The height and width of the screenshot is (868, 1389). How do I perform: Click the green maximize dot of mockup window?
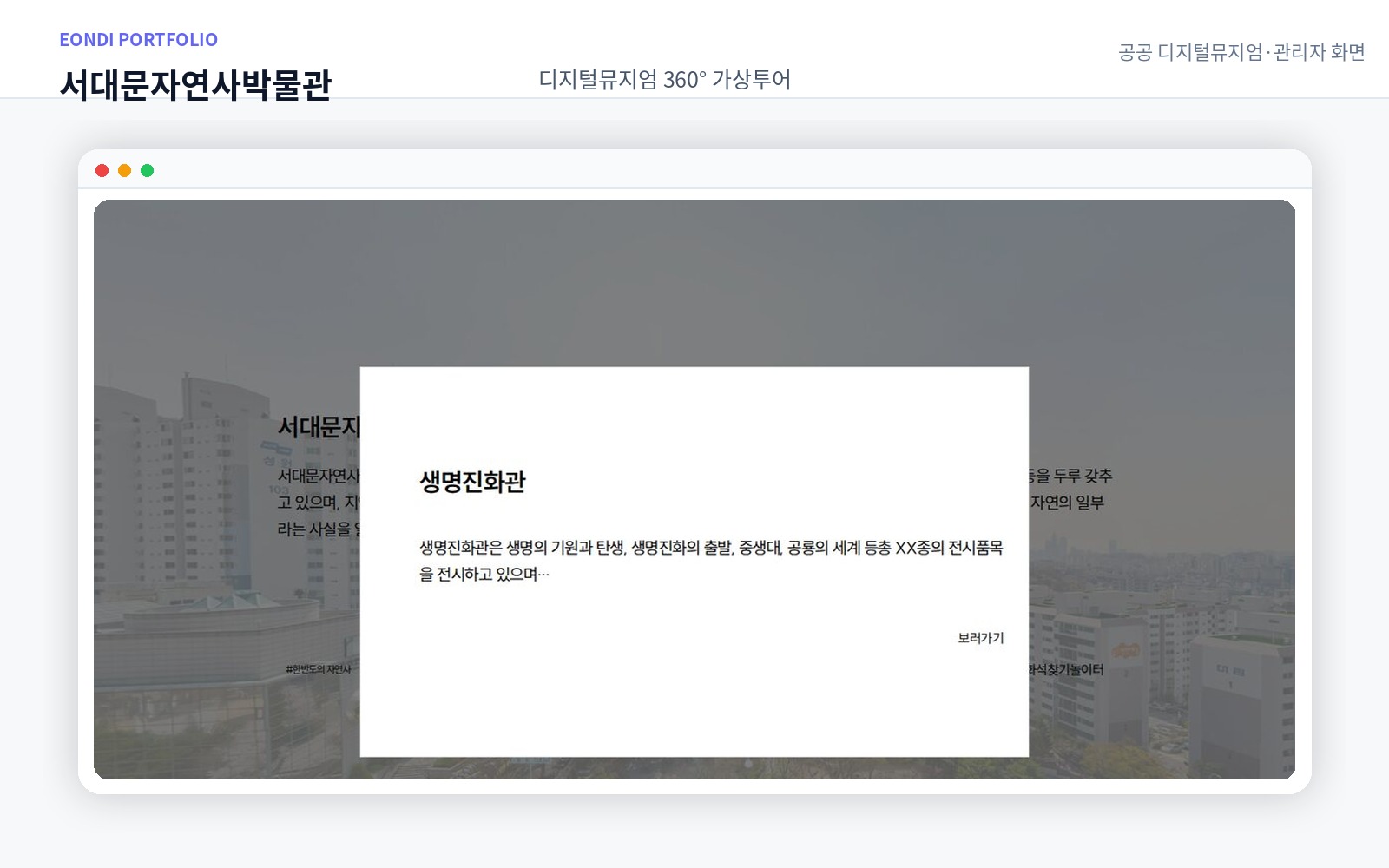point(147,170)
